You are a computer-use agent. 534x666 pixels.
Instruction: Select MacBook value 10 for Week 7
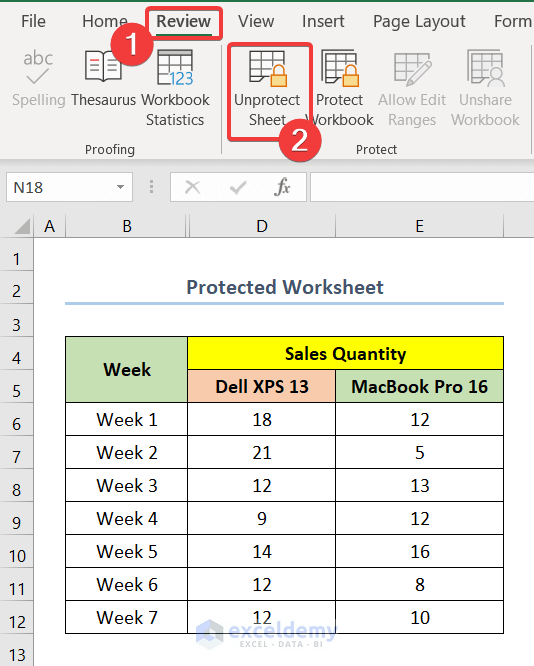(x=419, y=617)
